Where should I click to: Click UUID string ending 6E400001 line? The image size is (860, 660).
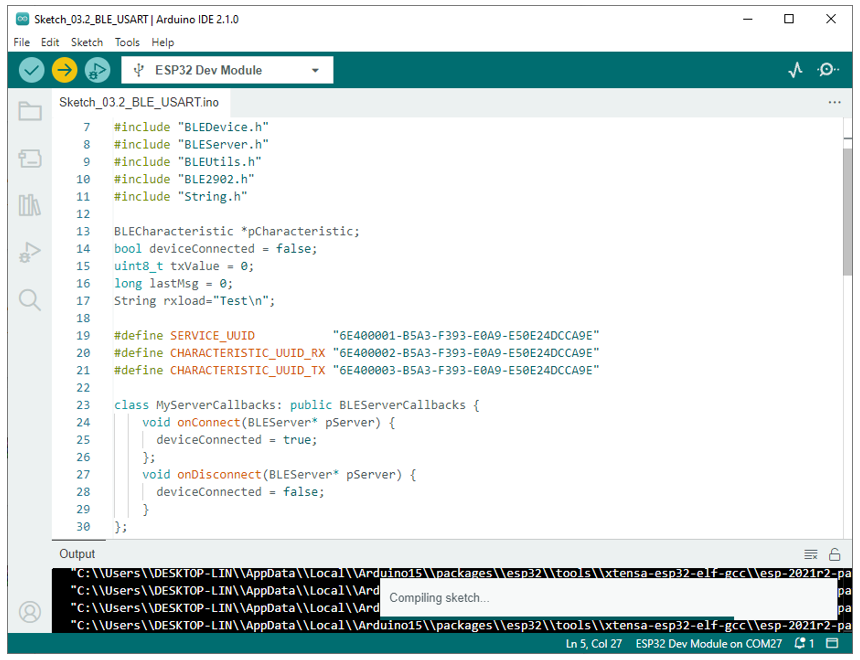[466, 336]
